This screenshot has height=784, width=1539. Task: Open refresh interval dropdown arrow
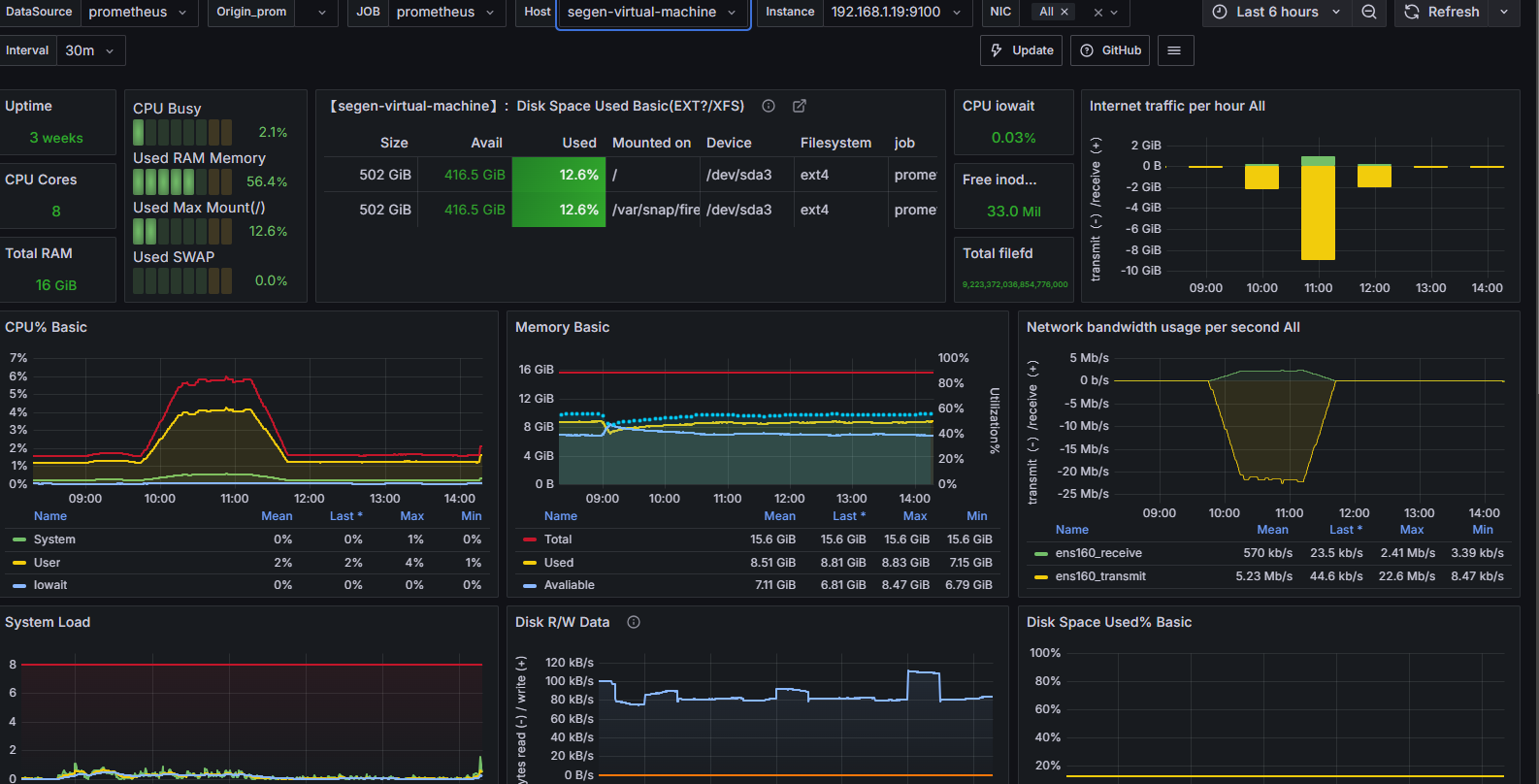pos(1504,12)
